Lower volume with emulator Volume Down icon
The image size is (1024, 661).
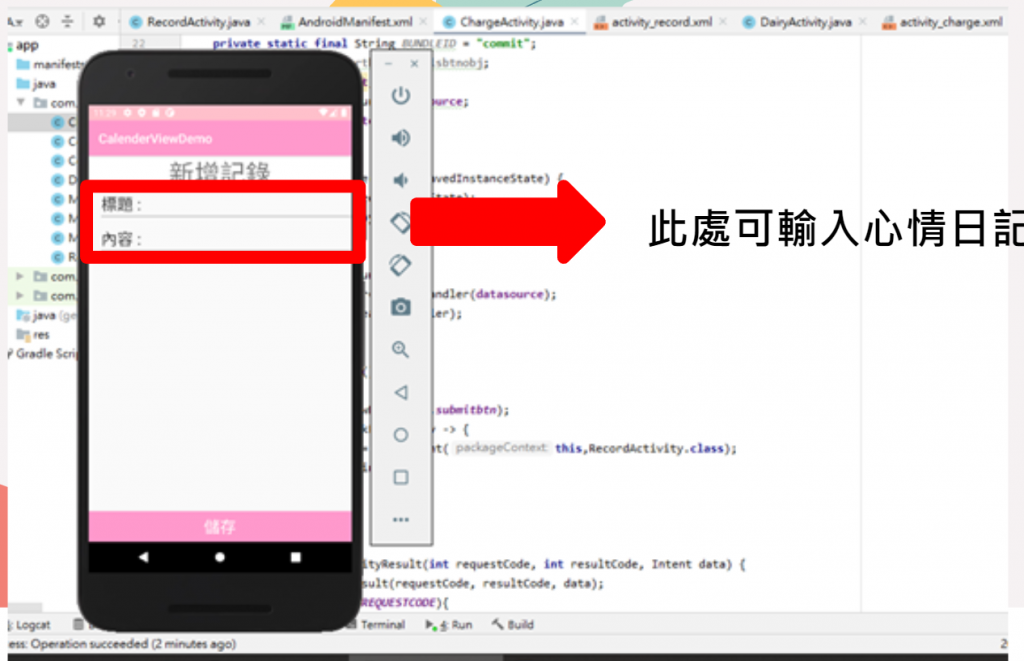tap(400, 180)
